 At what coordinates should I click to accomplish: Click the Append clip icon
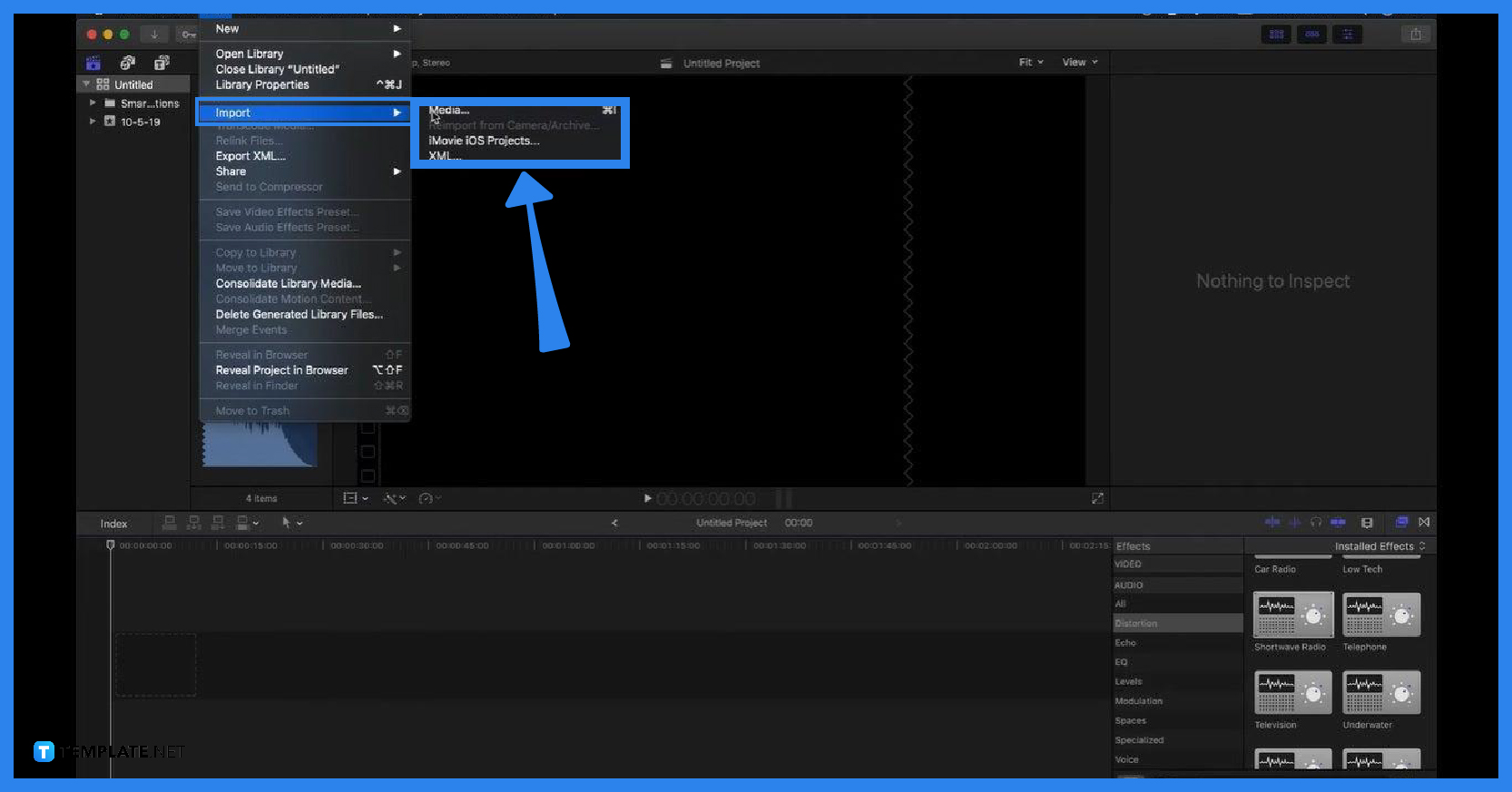218,523
